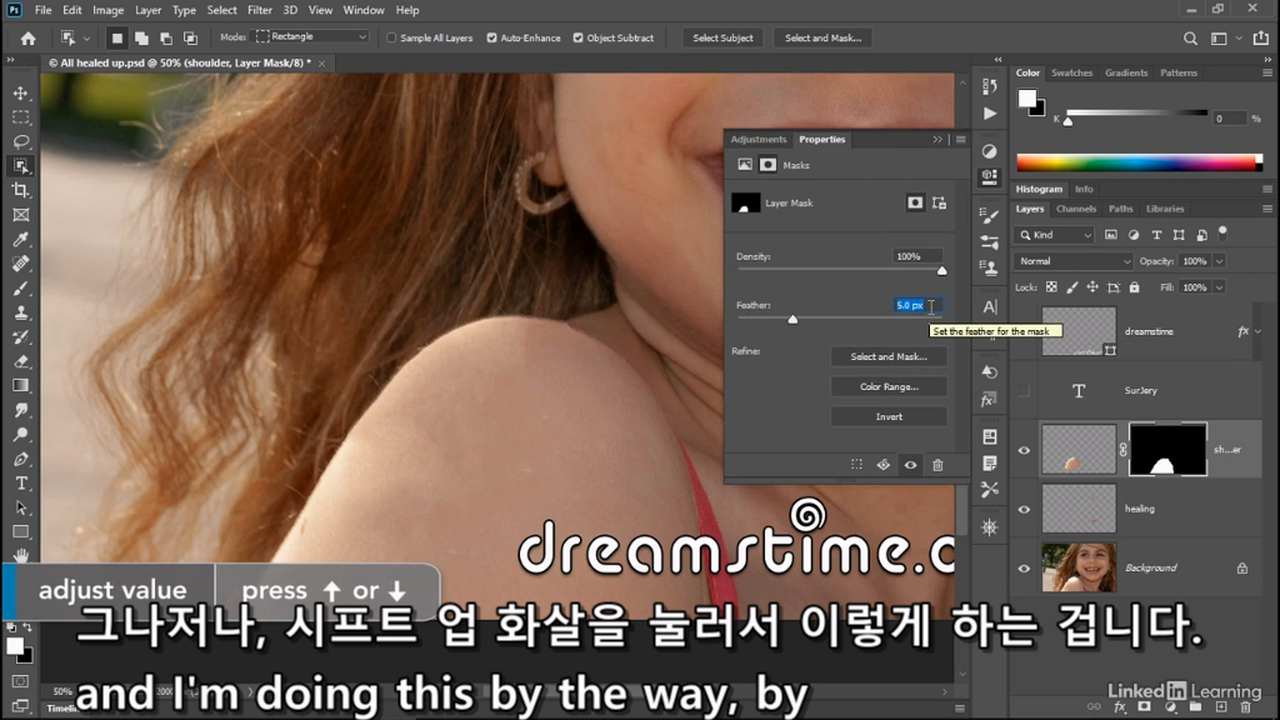Open the Mode Rectangle dropdown
This screenshot has width=1280, height=720.
(312, 37)
